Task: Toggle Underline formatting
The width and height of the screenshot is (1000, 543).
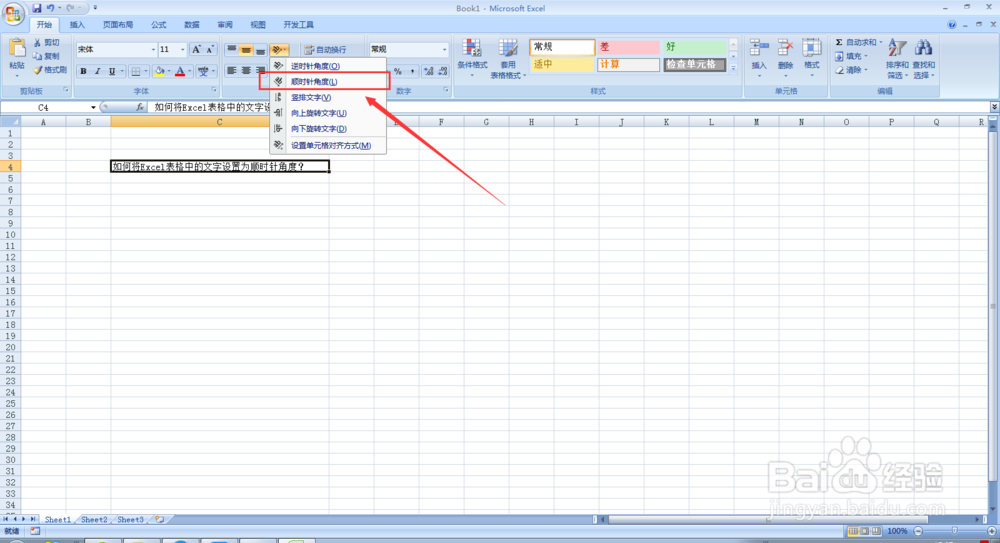Action: pos(112,71)
